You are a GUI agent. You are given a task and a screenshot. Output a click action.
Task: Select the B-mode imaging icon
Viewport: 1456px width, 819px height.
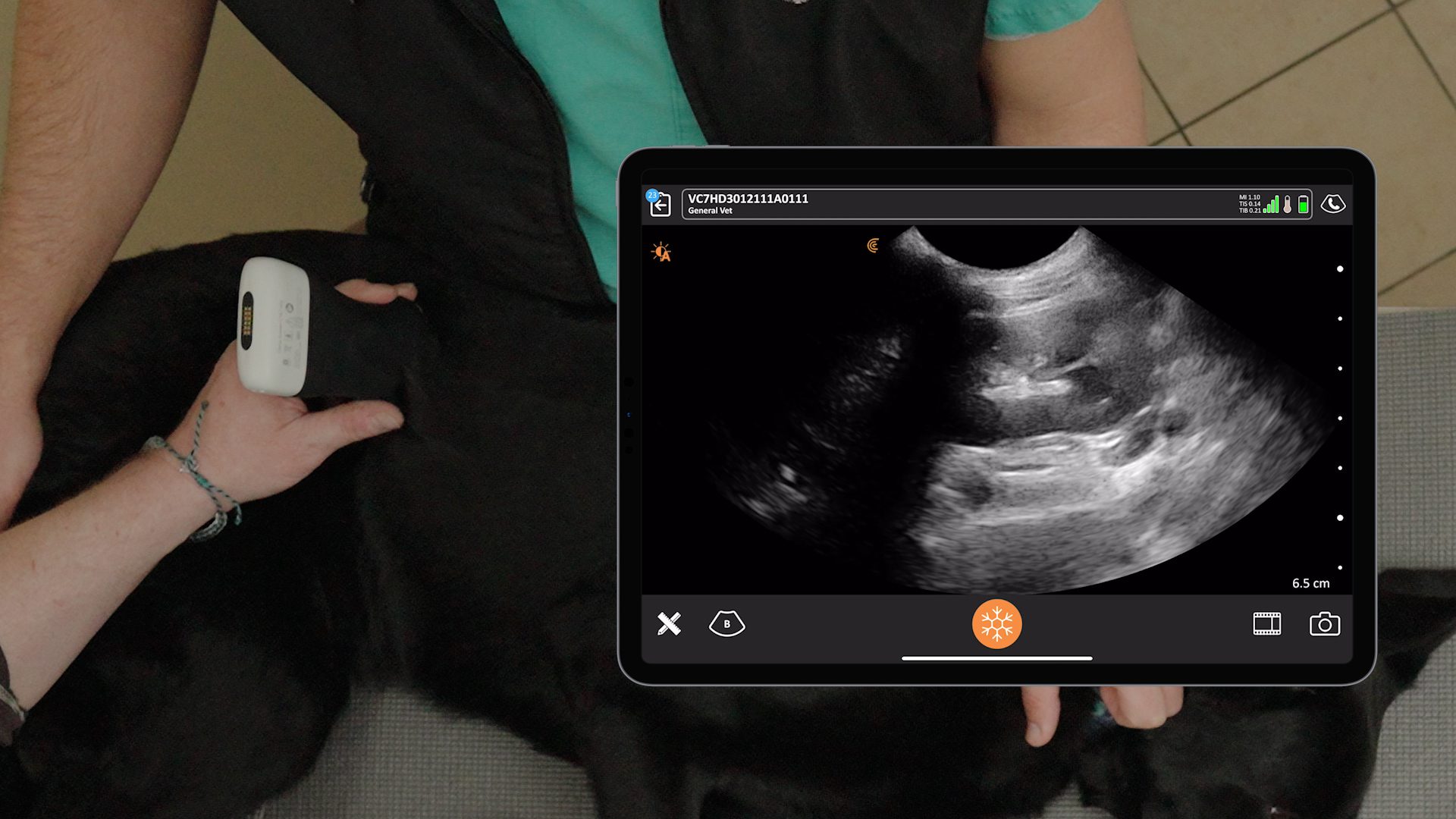click(726, 624)
